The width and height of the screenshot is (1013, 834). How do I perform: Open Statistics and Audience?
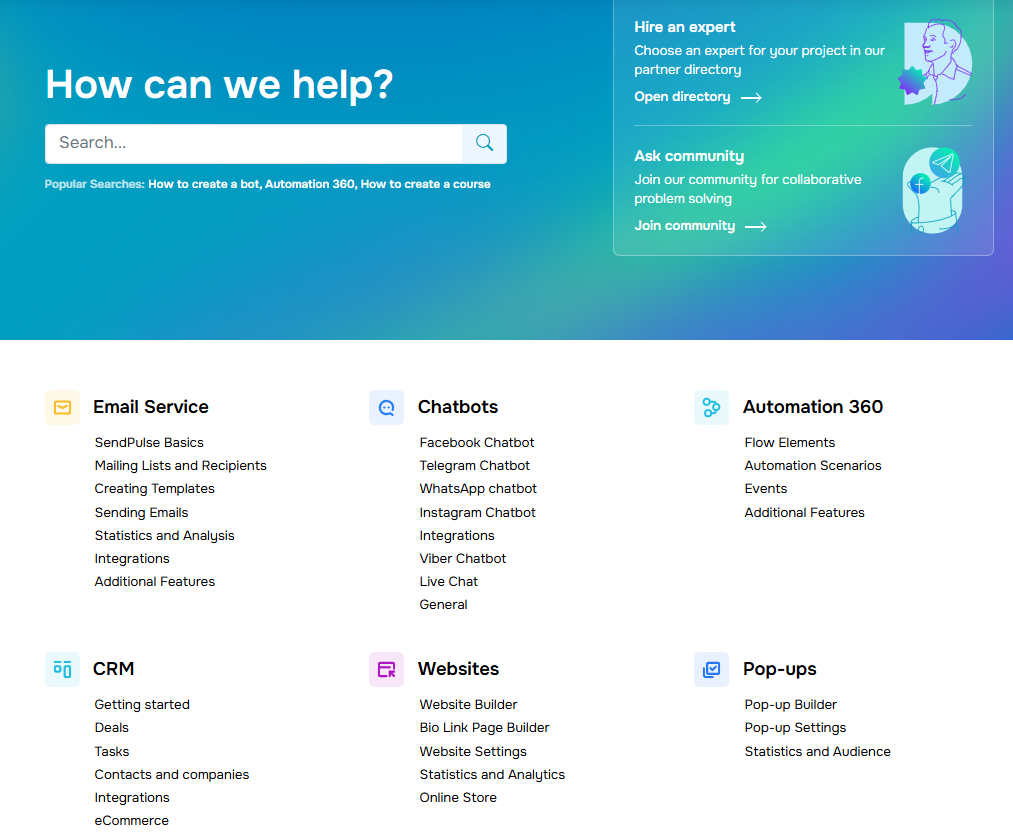(x=817, y=752)
